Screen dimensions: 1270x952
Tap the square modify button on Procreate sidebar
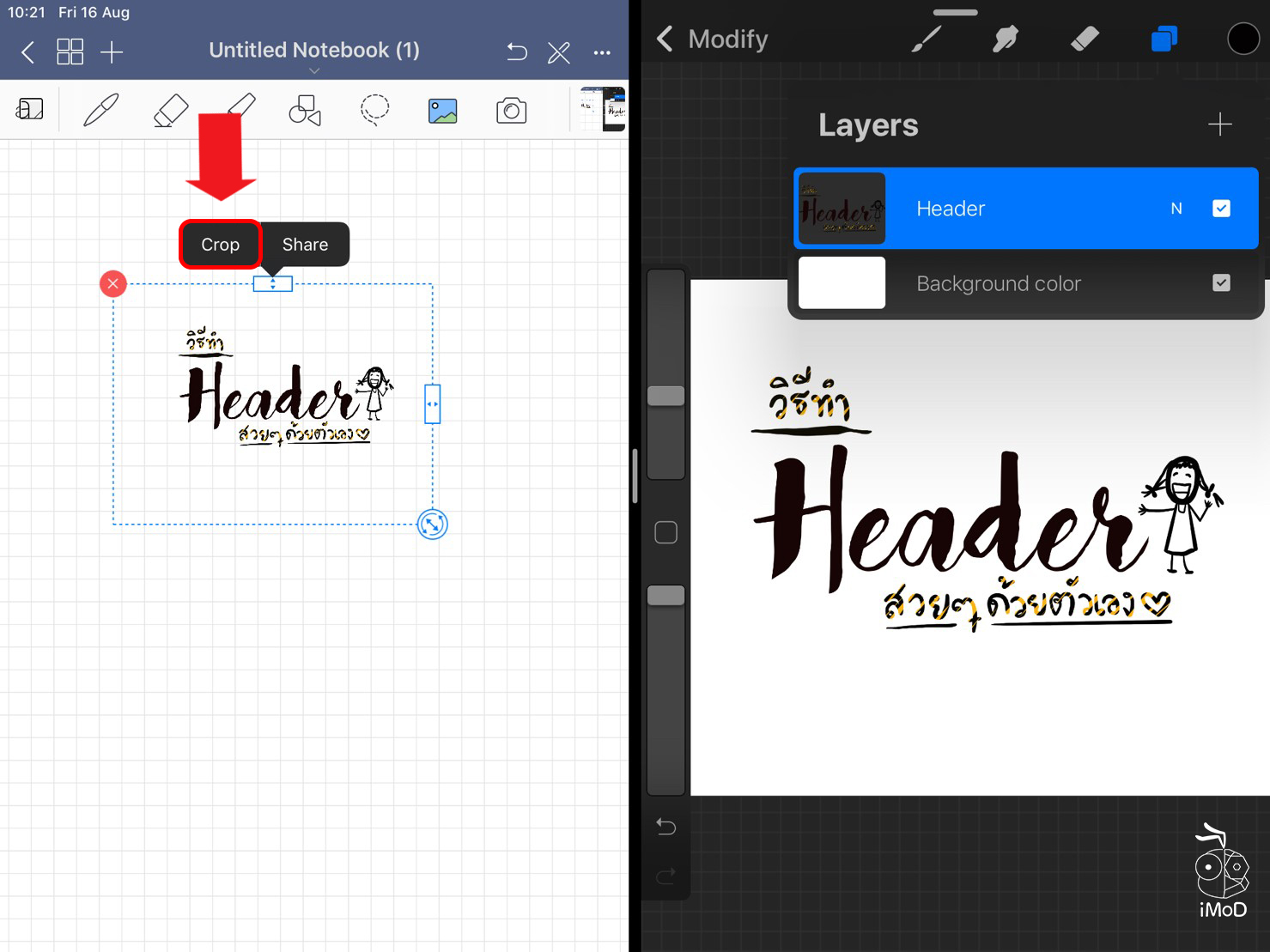665,531
